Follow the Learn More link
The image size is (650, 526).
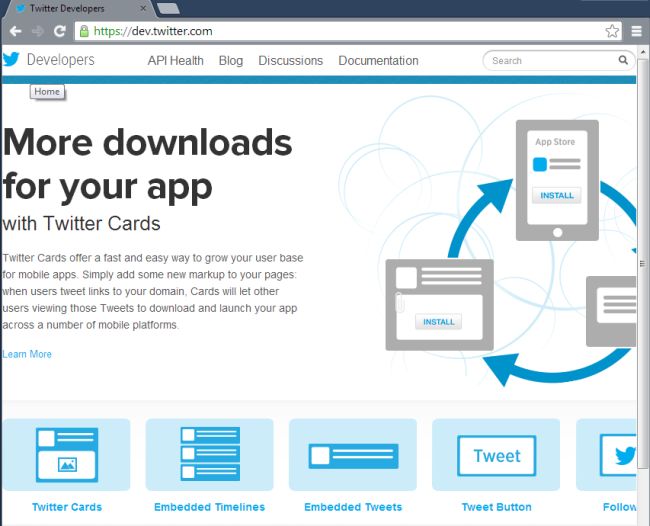pos(27,354)
